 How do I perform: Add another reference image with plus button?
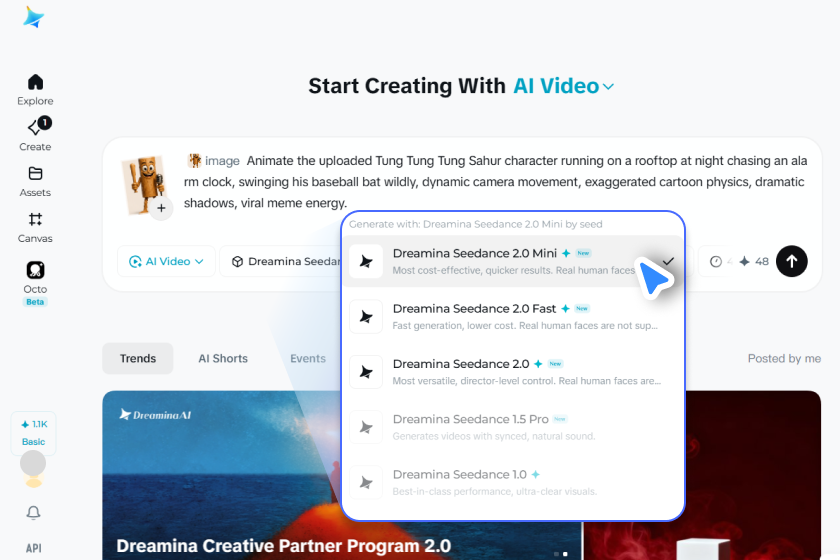point(161,208)
